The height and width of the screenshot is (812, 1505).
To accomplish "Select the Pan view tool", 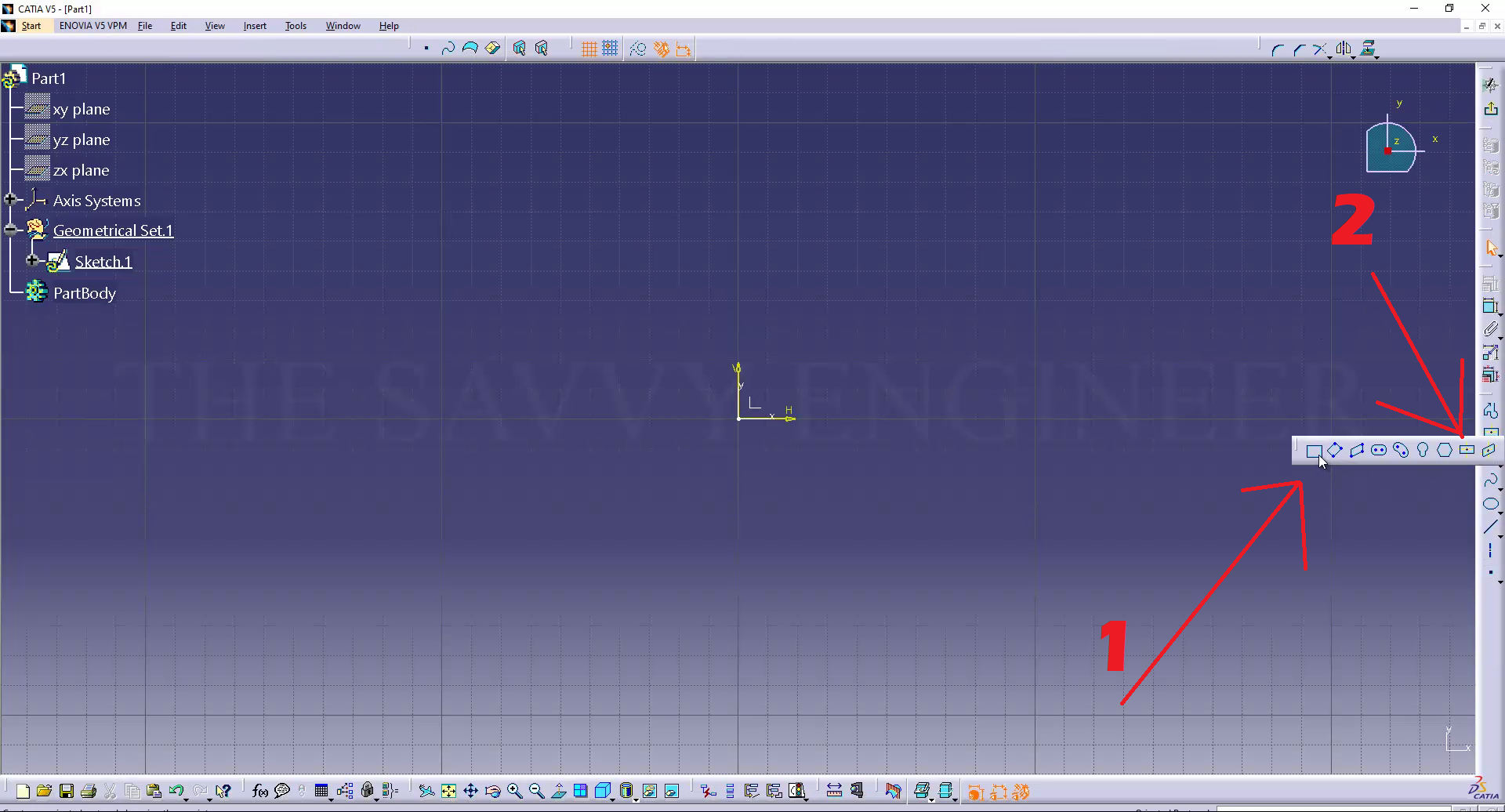I will click(x=470, y=791).
